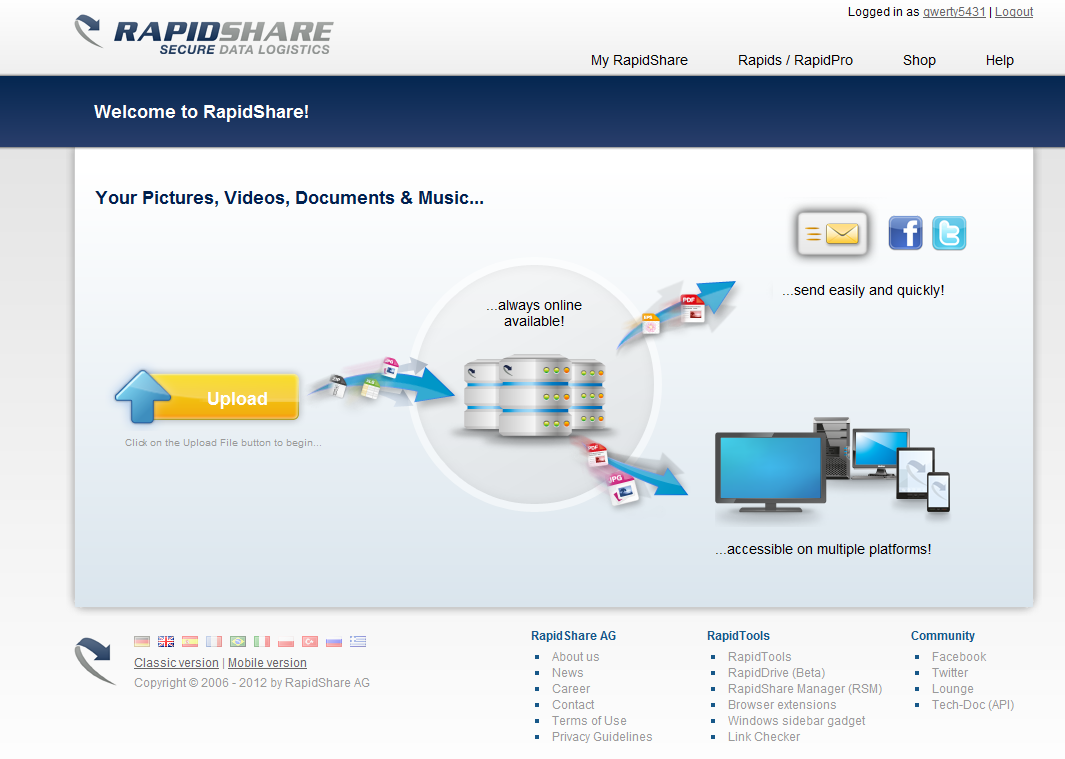Click the email envelope share icon

832,233
